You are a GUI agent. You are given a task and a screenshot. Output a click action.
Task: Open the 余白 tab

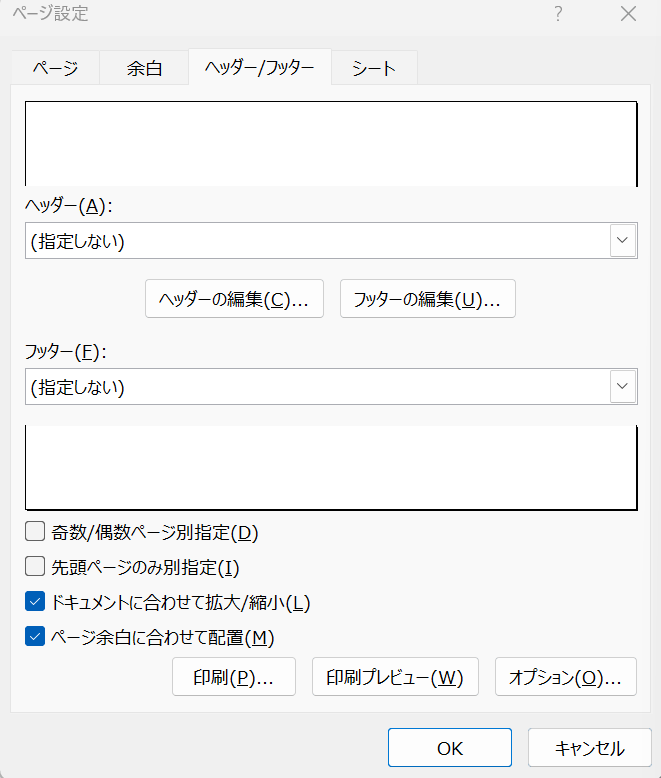[x=144, y=68]
